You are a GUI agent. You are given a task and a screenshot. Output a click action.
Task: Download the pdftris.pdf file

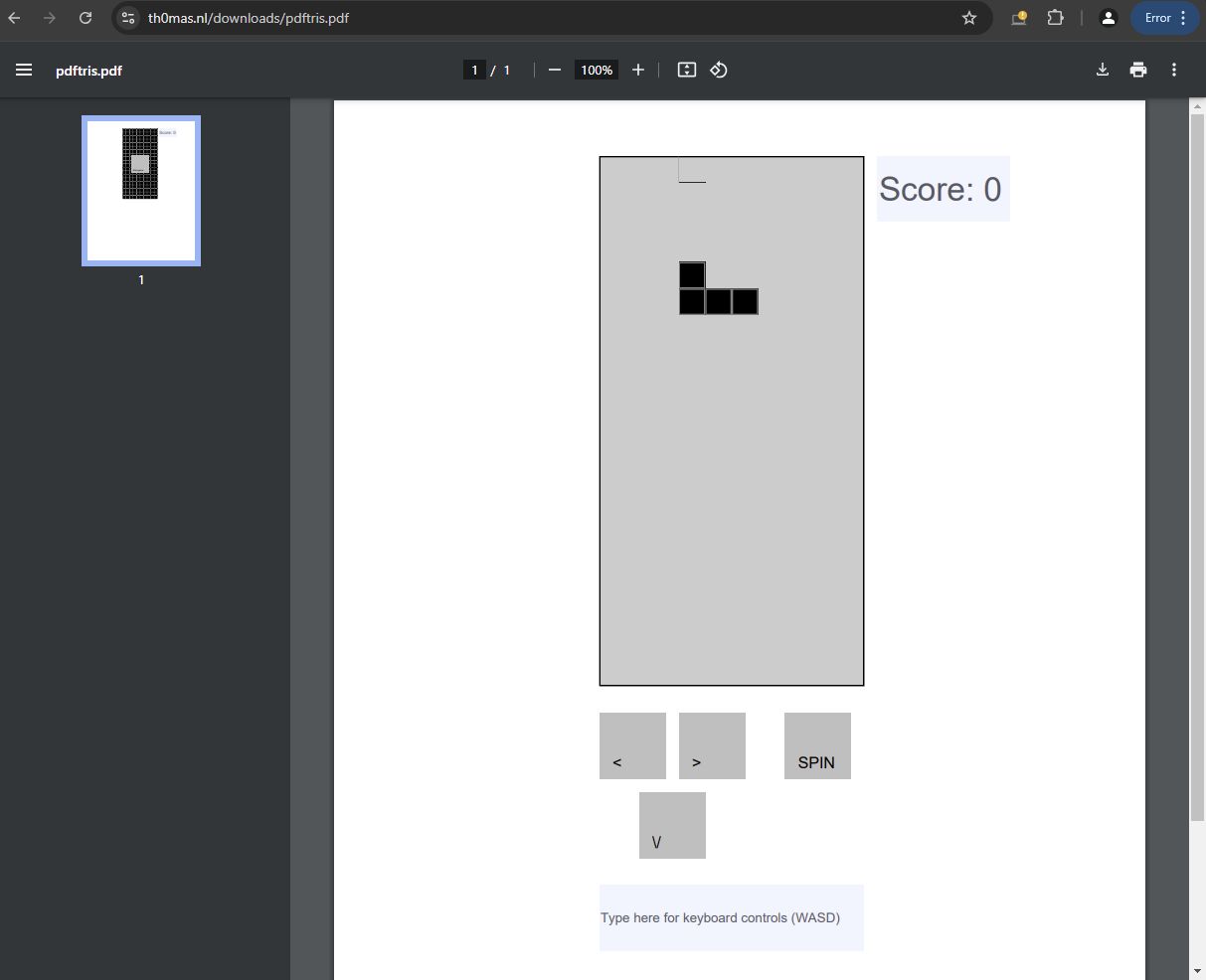1103,70
